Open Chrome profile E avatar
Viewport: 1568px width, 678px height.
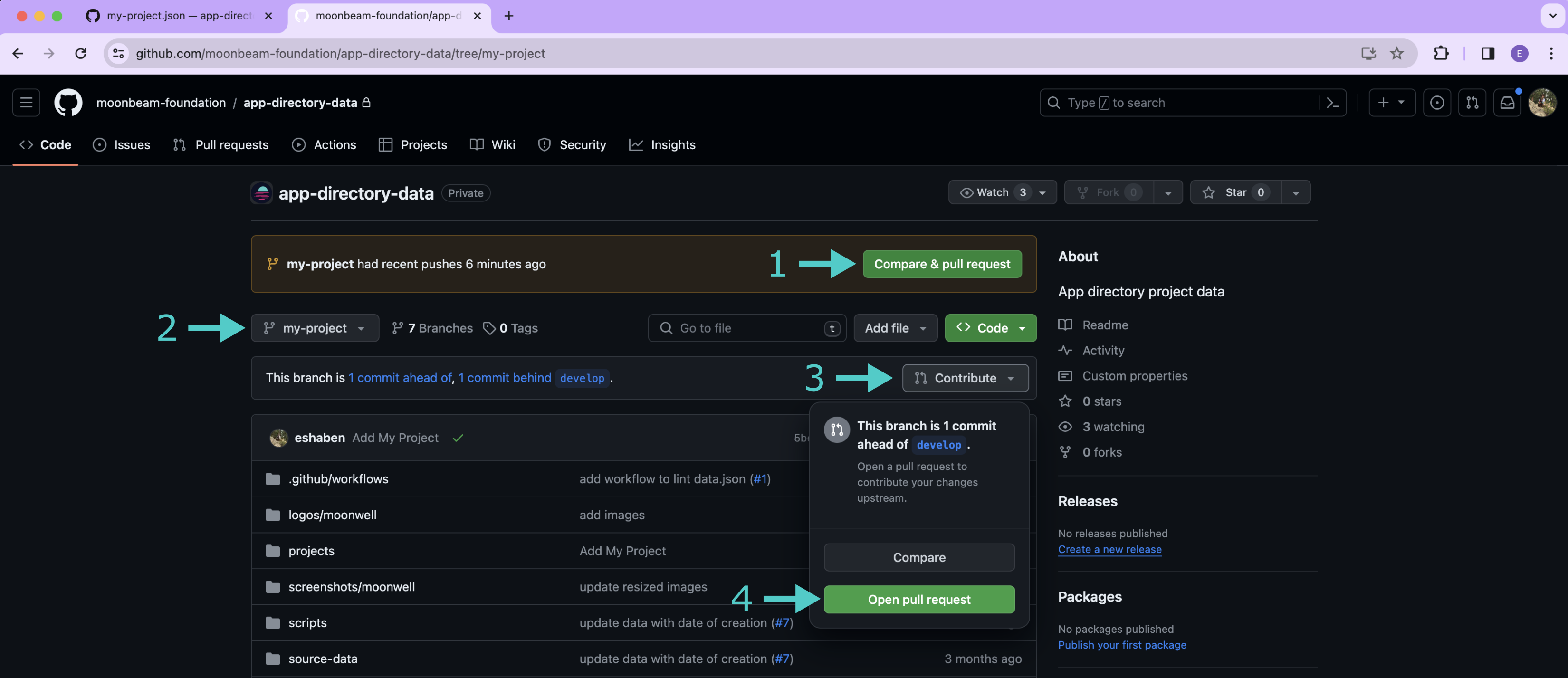pos(1520,54)
